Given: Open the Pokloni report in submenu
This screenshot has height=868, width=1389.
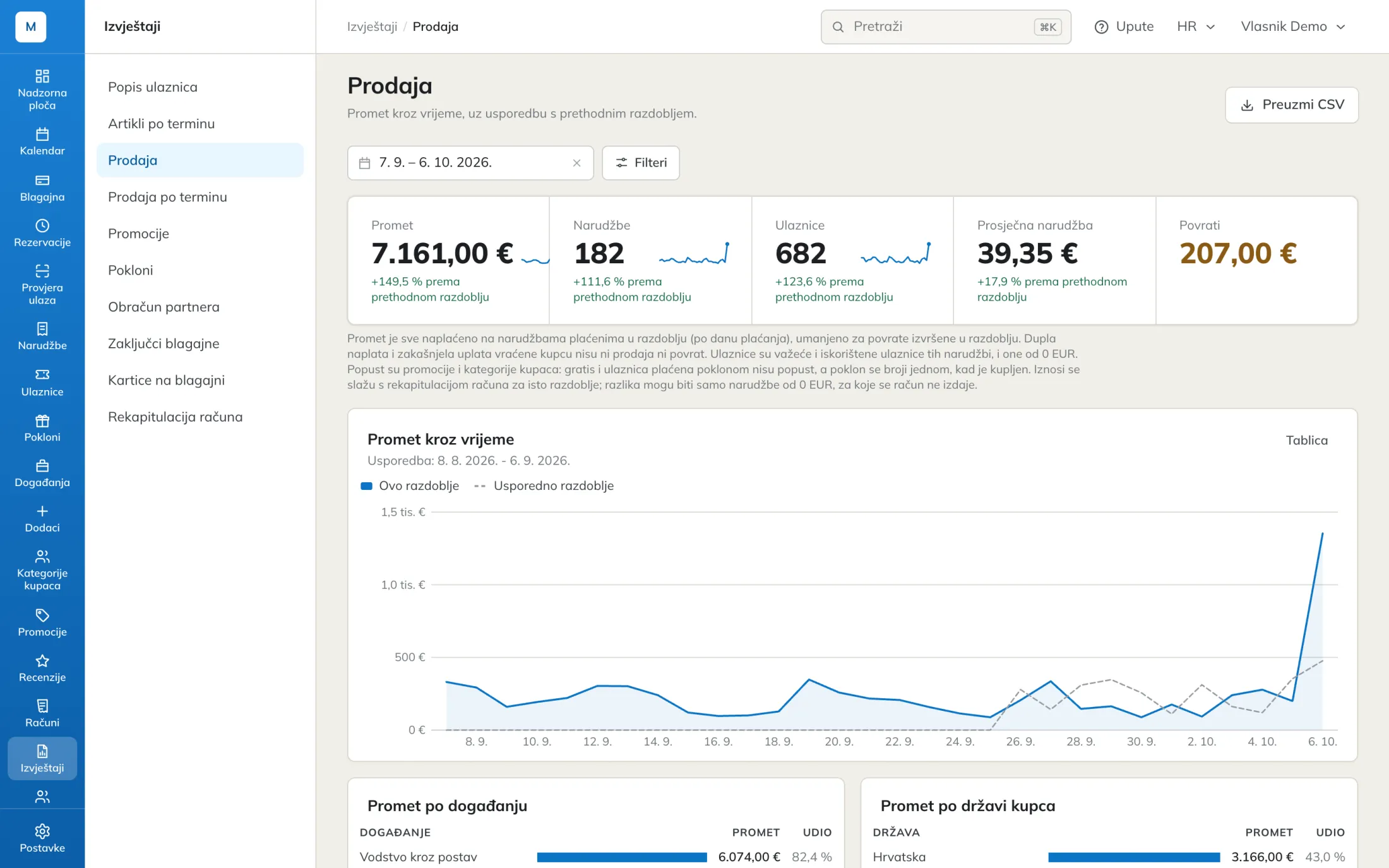Looking at the screenshot, I should [200, 270].
